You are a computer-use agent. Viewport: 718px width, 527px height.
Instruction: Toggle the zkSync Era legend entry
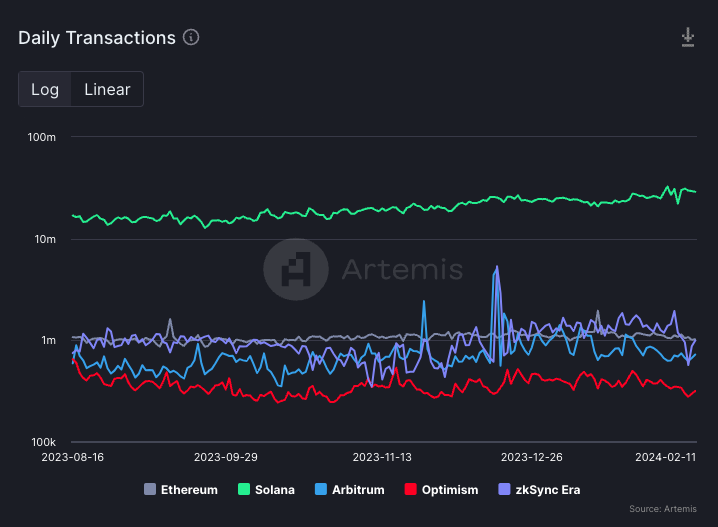(x=545, y=490)
